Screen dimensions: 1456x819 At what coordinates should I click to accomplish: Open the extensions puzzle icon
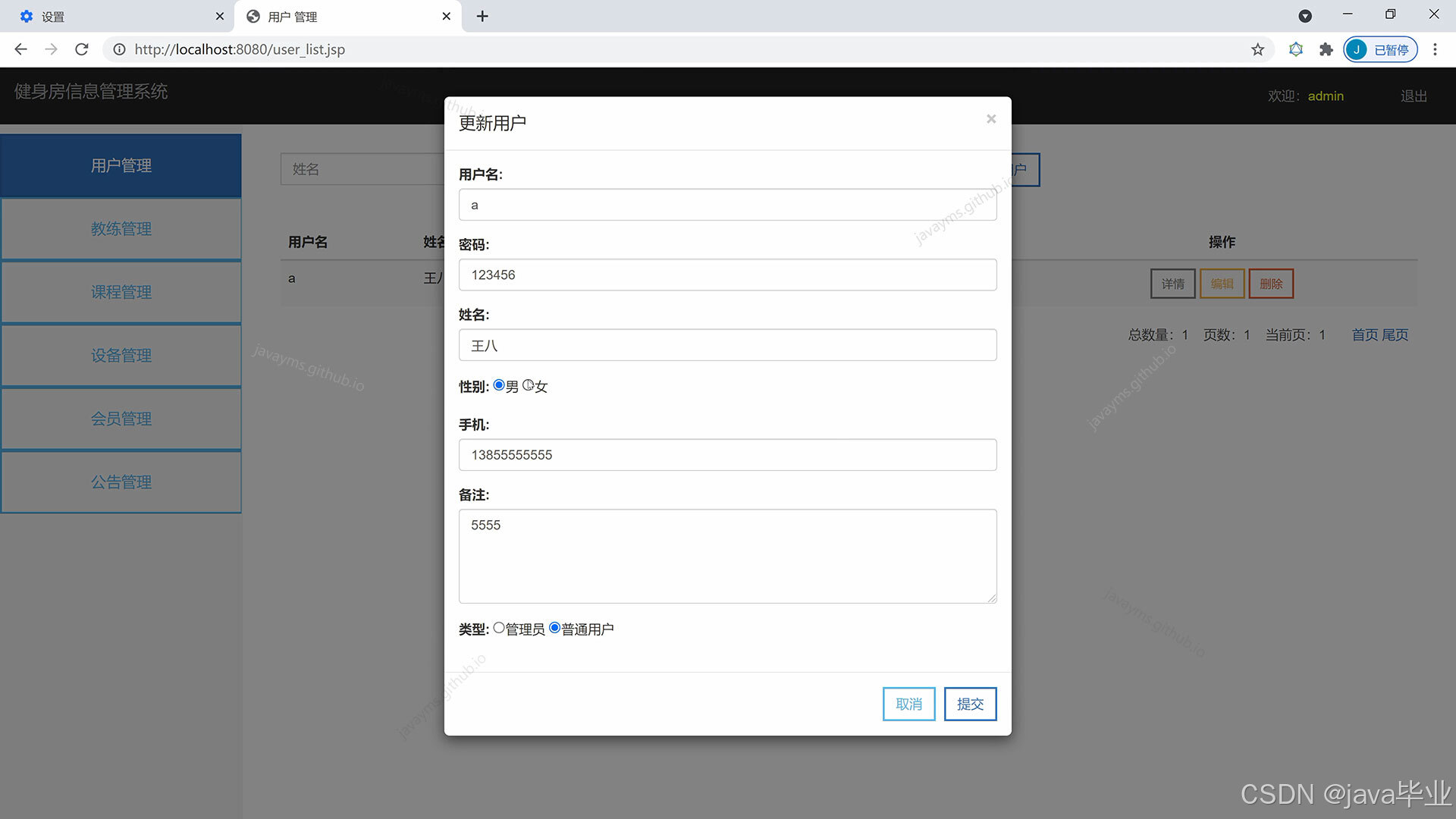point(1326,49)
